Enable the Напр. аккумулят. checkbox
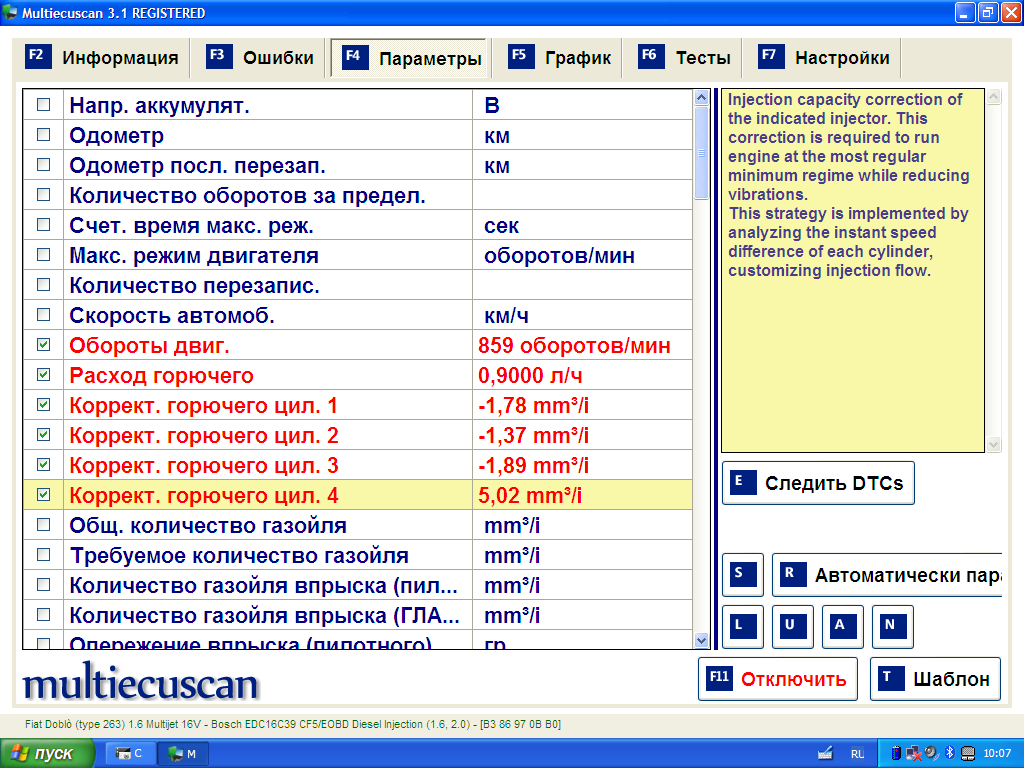The height and width of the screenshot is (768, 1024). 44,104
